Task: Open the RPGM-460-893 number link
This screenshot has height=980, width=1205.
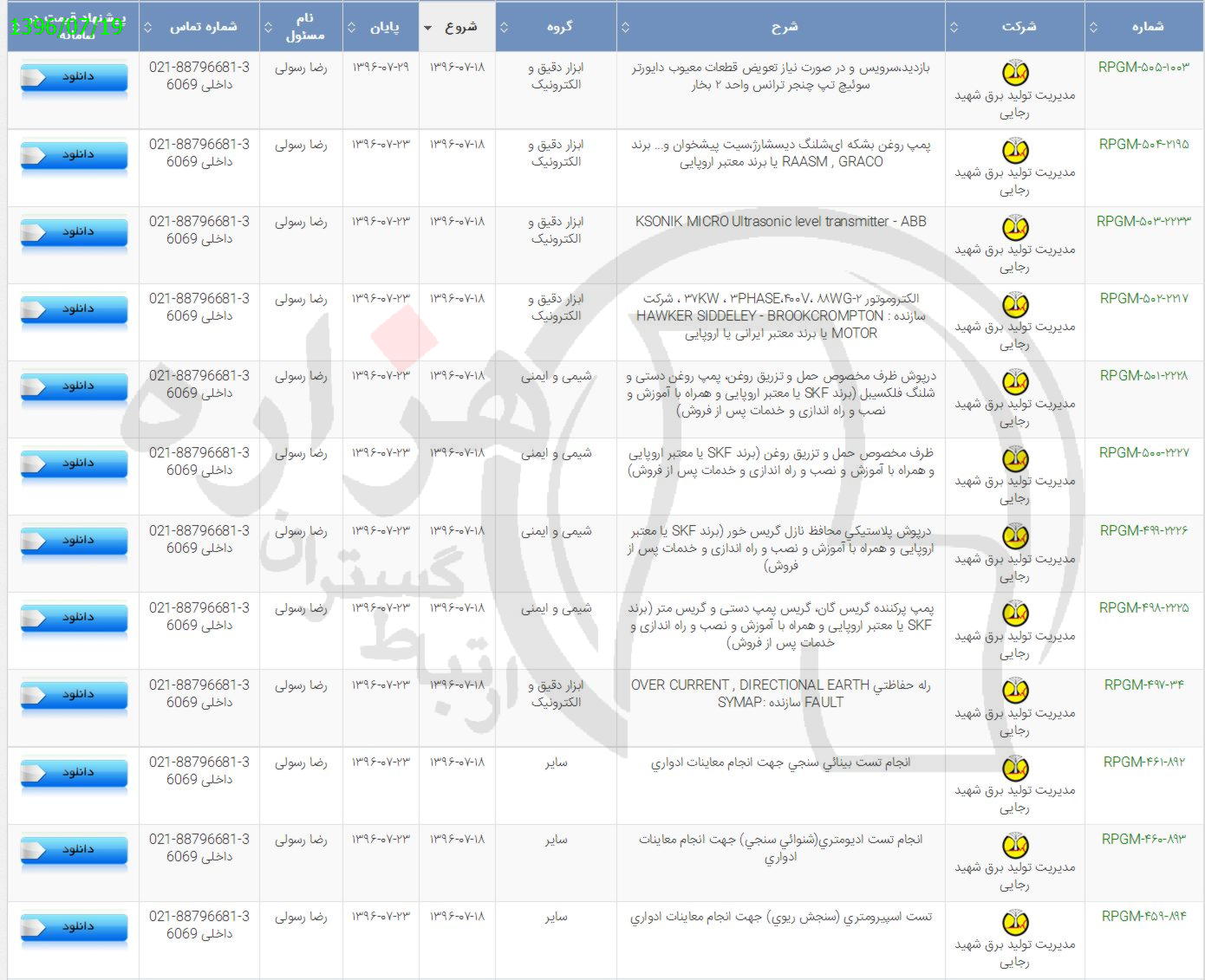Action: tap(1143, 839)
